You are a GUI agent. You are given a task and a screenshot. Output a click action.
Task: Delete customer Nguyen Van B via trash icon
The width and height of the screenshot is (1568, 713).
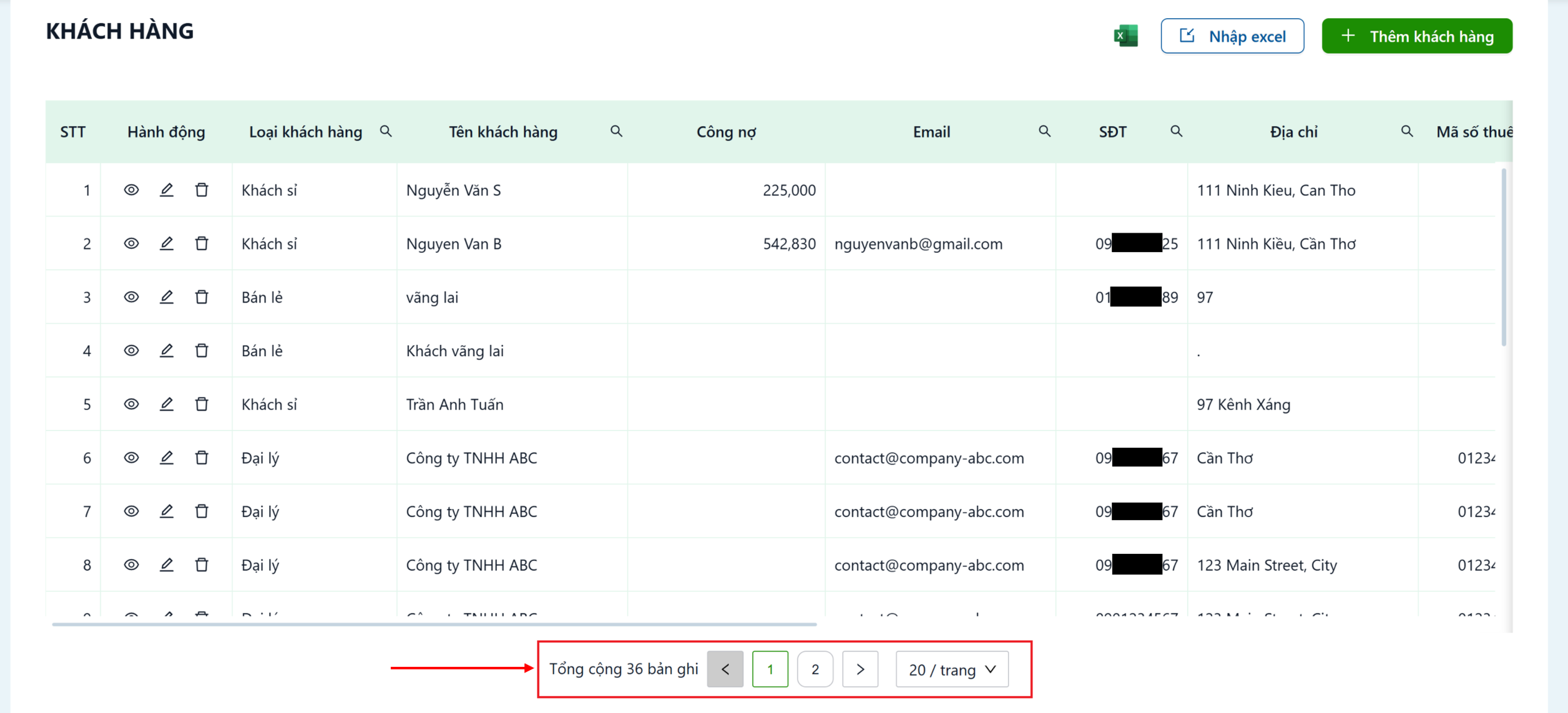(x=202, y=243)
